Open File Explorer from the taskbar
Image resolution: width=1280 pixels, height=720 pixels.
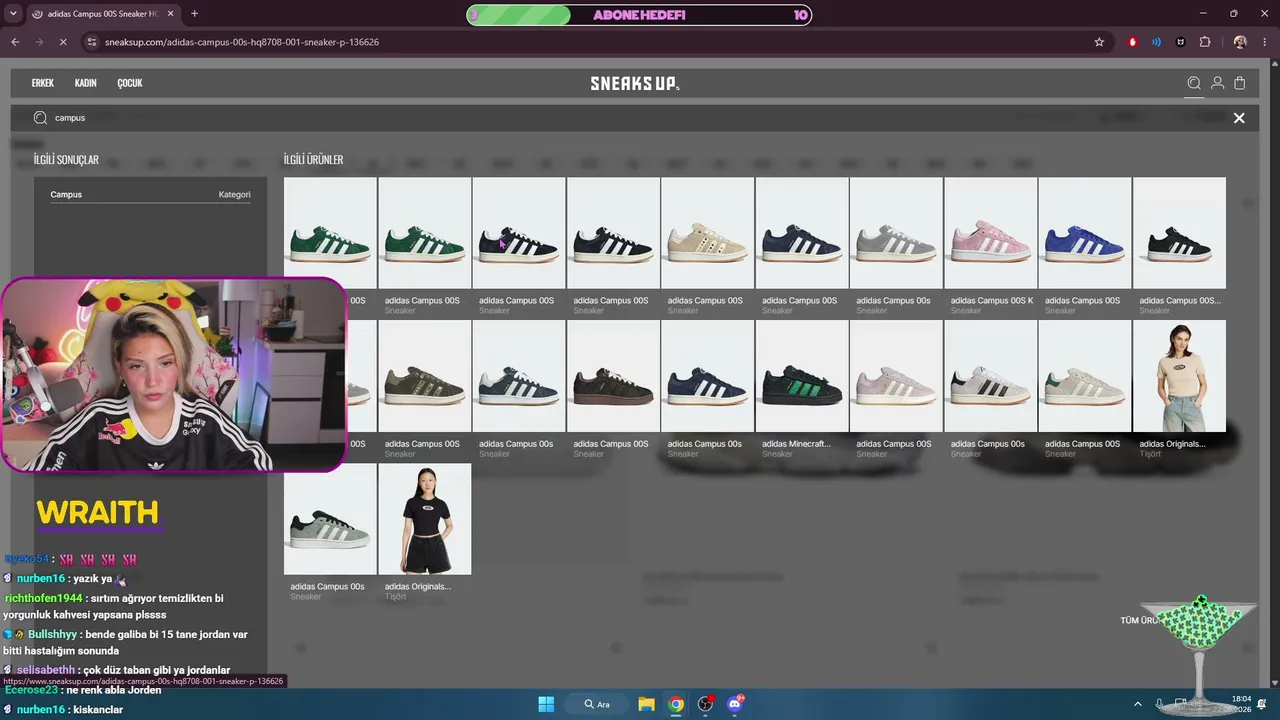[x=646, y=704]
